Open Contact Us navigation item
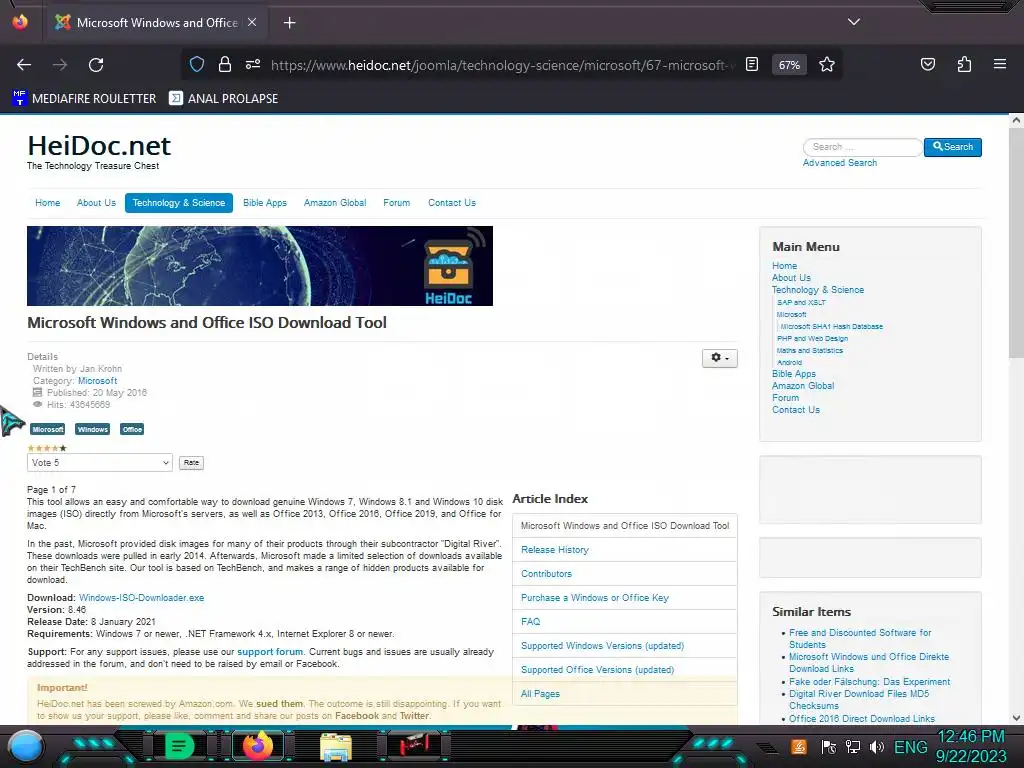 (x=452, y=202)
